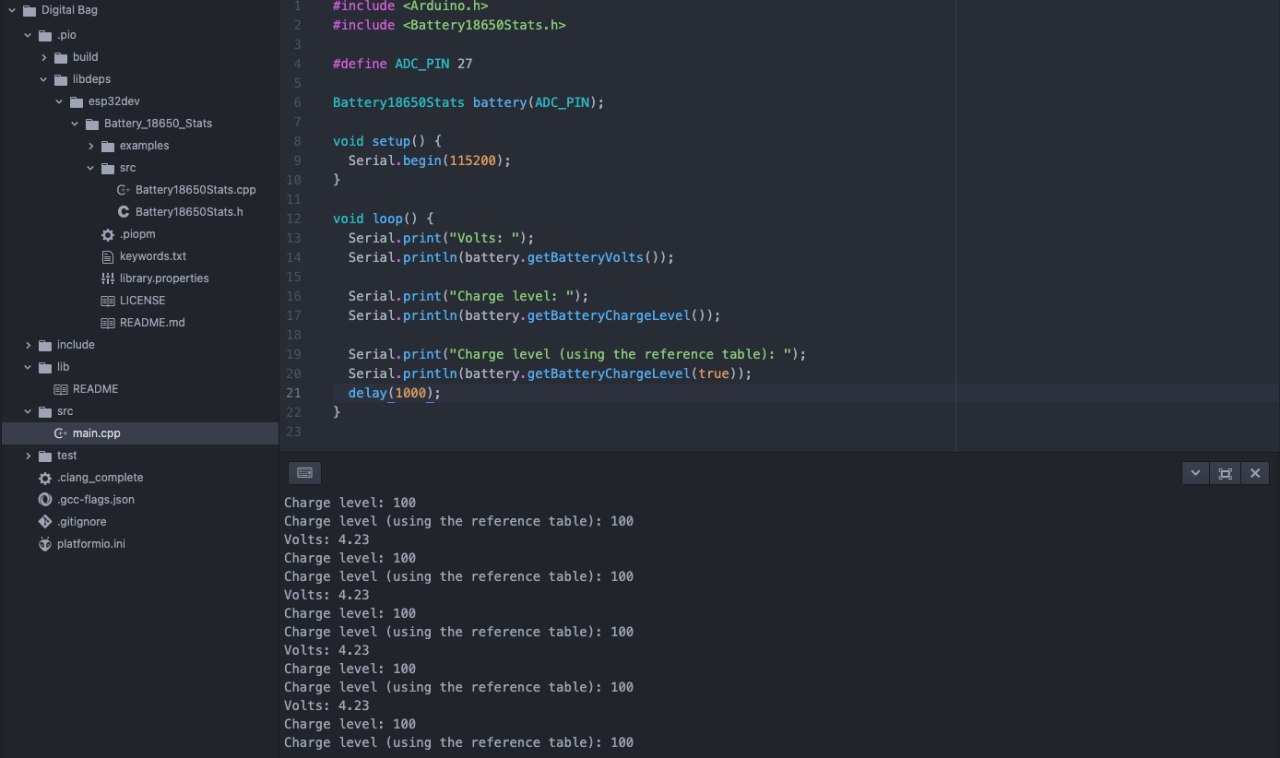Expand the include folder
This screenshot has width=1280, height=758.
pos(75,345)
